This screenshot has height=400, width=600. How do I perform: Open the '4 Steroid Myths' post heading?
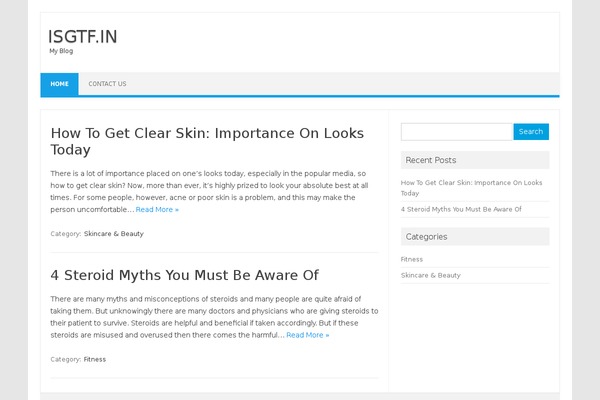(x=184, y=275)
